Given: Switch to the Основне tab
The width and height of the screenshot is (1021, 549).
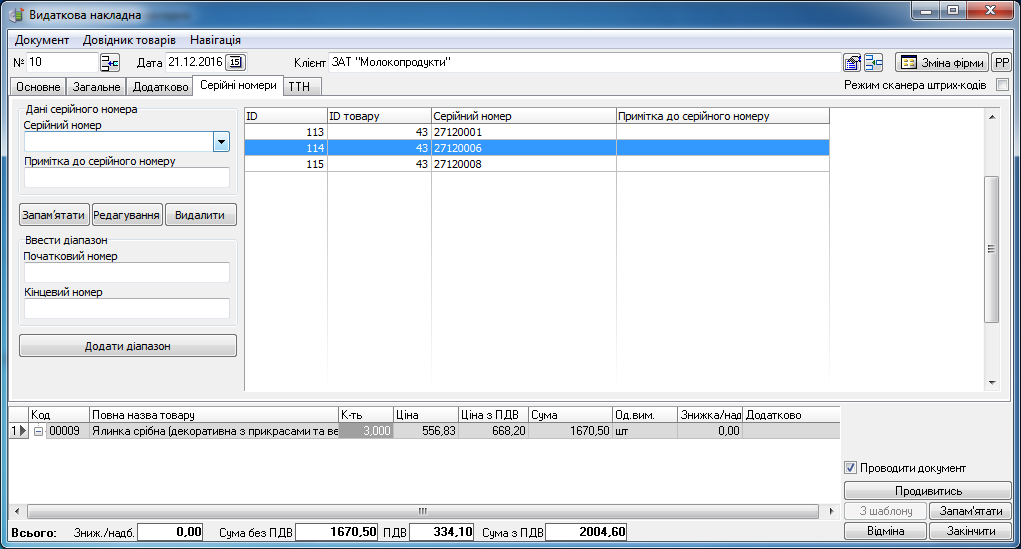Looking at the screenshot, I should pyautogui.click(x=38, y=87).
